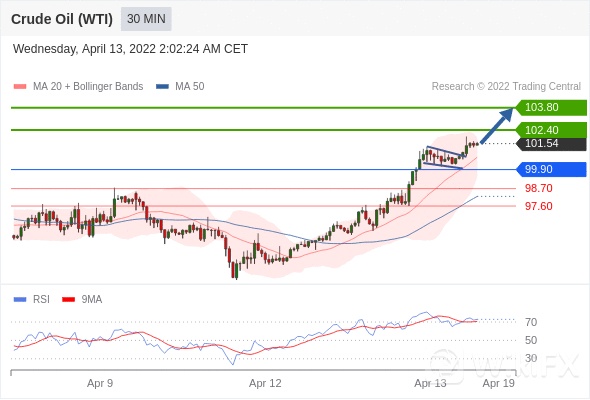Select the 103.80 green price tag
Viewport: 590px width, 400px height.
point(551,107)
